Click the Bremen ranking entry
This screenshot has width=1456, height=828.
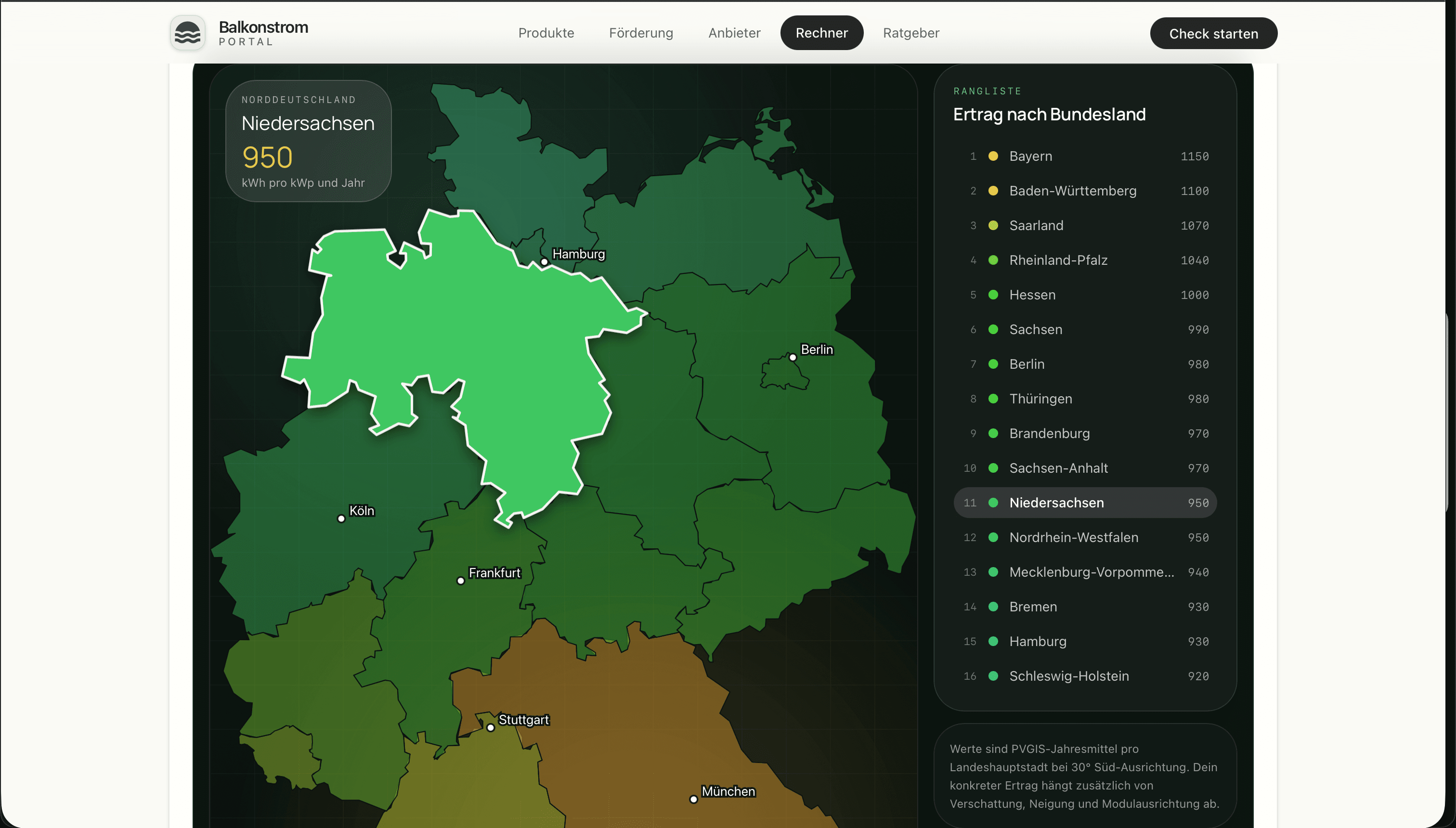pyautogui.click(x=1085, y=608)
